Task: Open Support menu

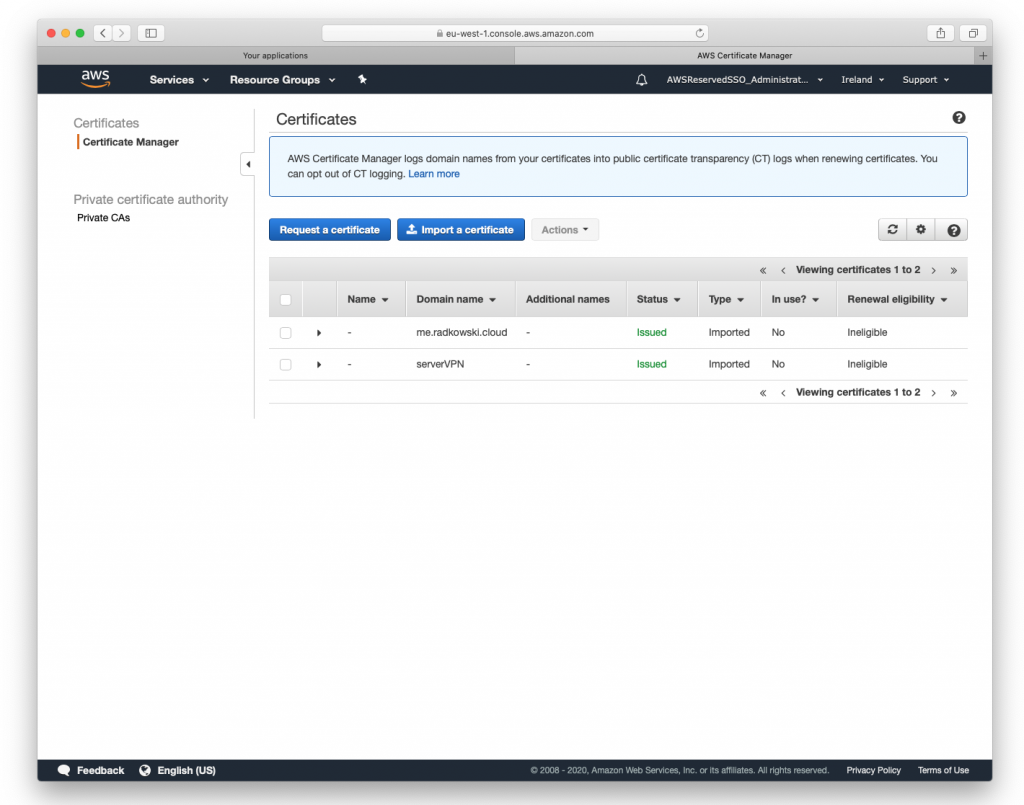Action: (x=925, y=80)
